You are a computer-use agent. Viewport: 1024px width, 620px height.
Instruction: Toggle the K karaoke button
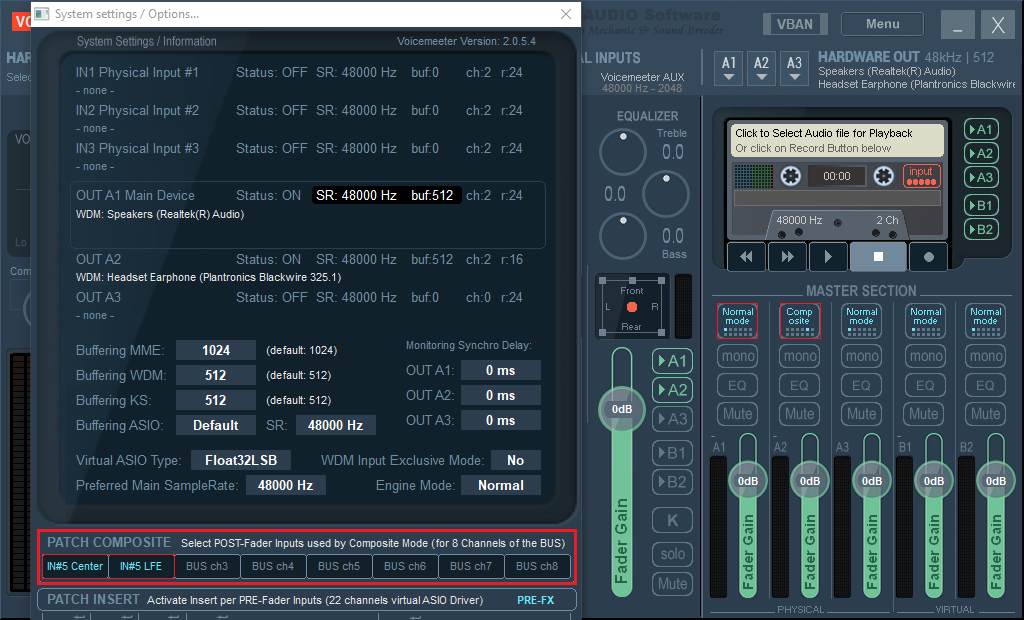672,521
